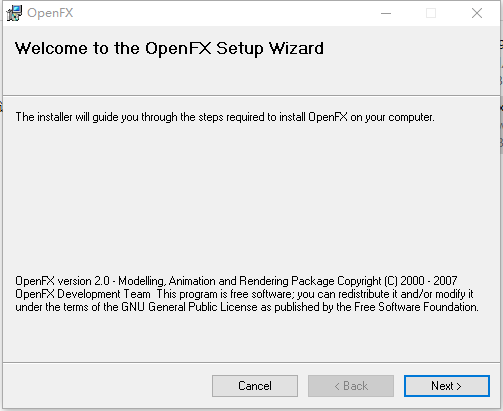The image size is (503, 411).
Task: Minimize the OpenFX setup window
Action: pyautogui.click(x=386, y=13)
